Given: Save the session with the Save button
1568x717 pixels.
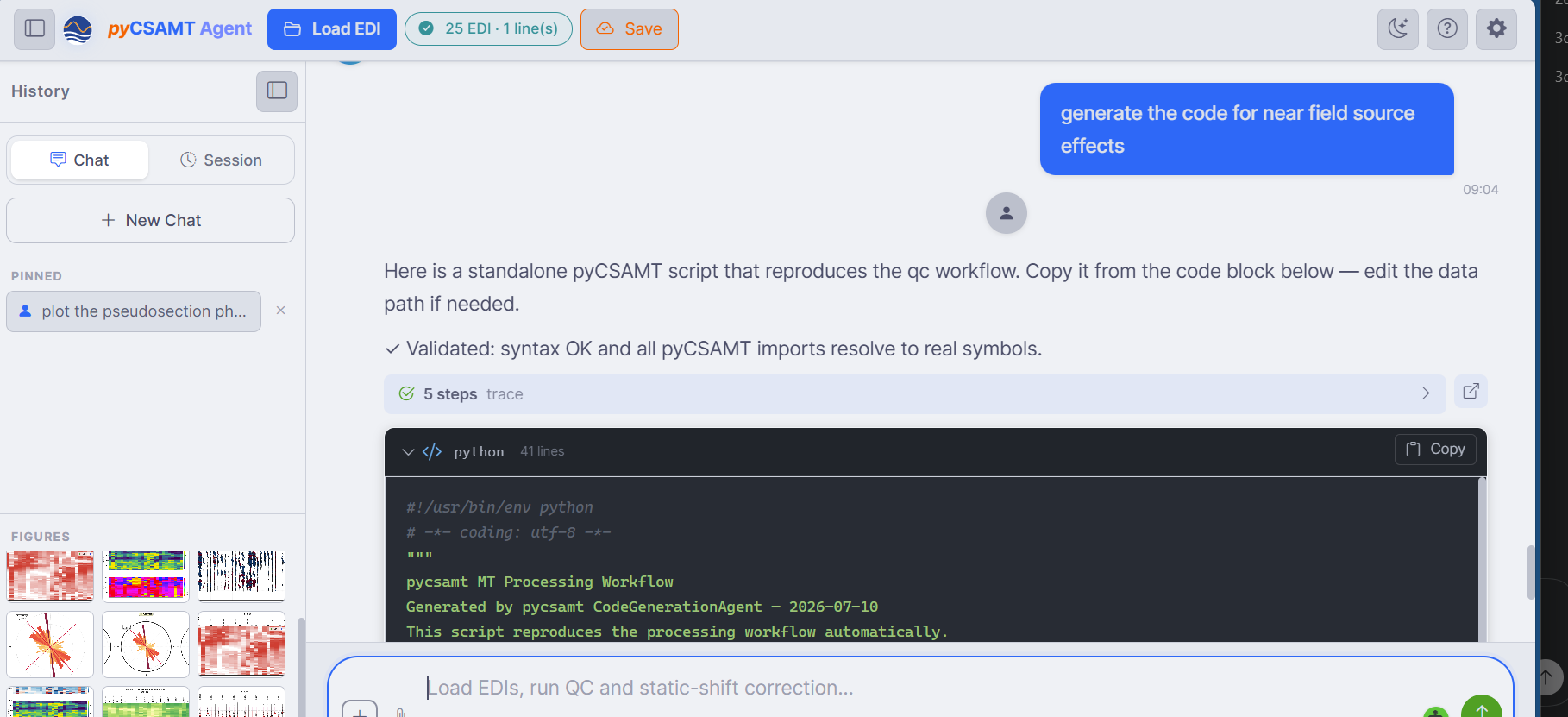Looking at the screenshot, I should pyautogui.click(x=630, y=29).
